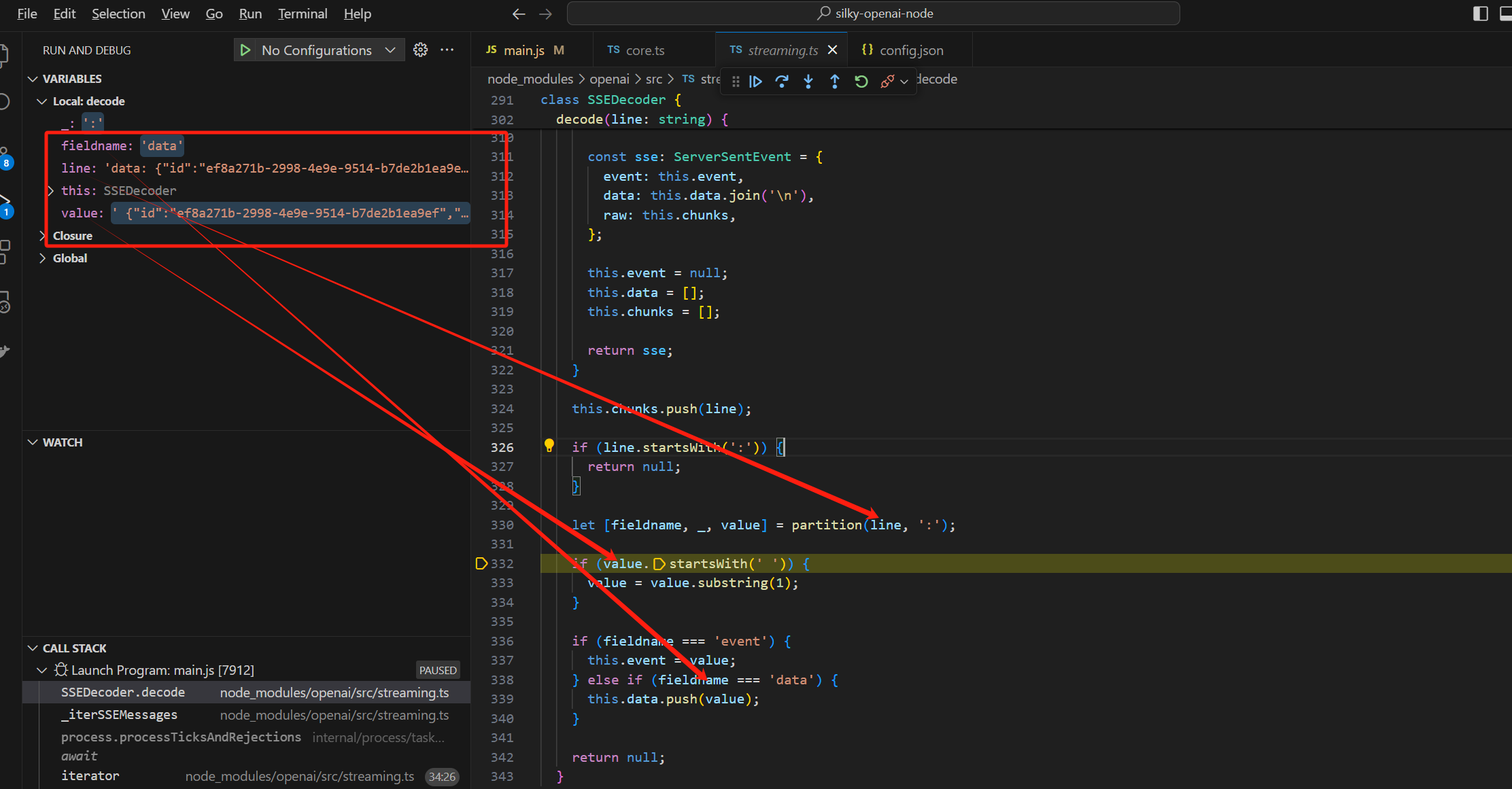Click the Step Out debug button

[x=835, y=82]
